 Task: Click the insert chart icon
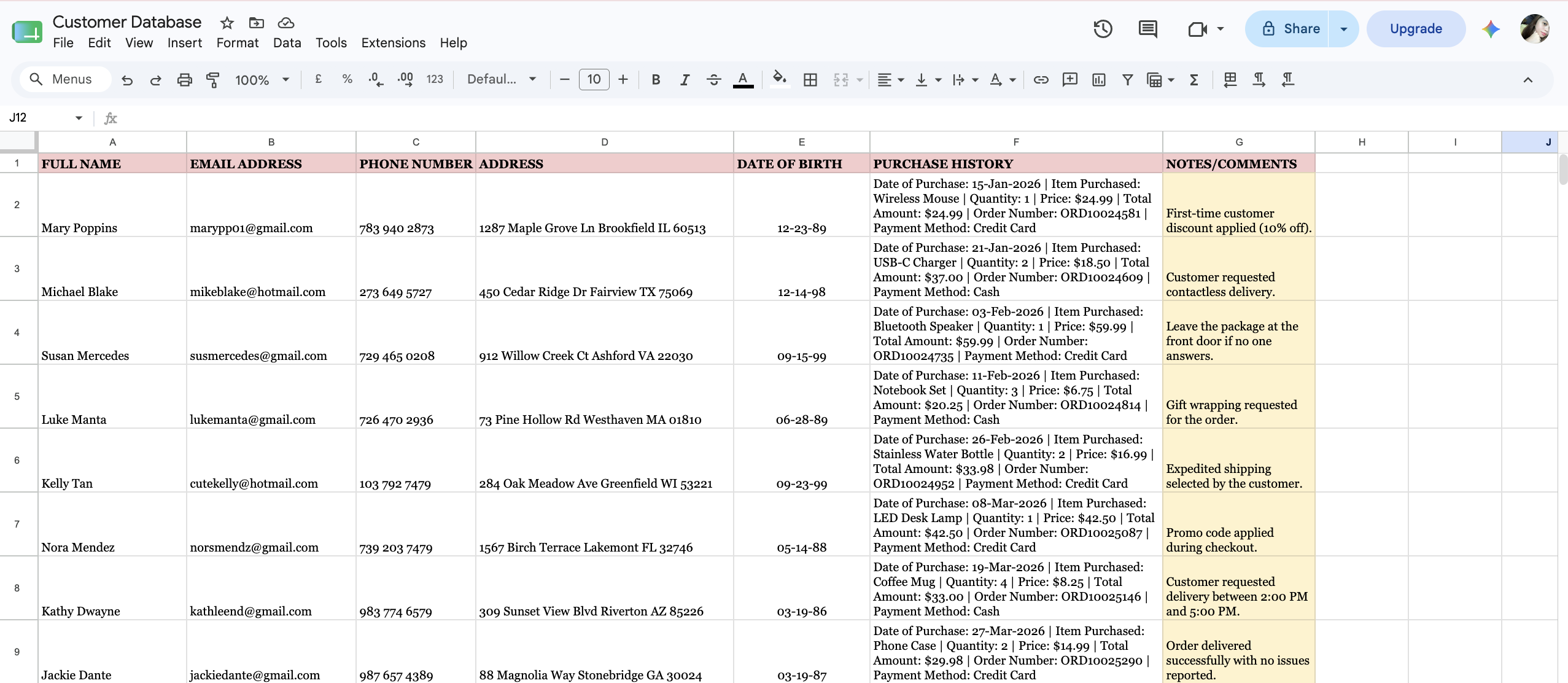[x=1099, y=80]
